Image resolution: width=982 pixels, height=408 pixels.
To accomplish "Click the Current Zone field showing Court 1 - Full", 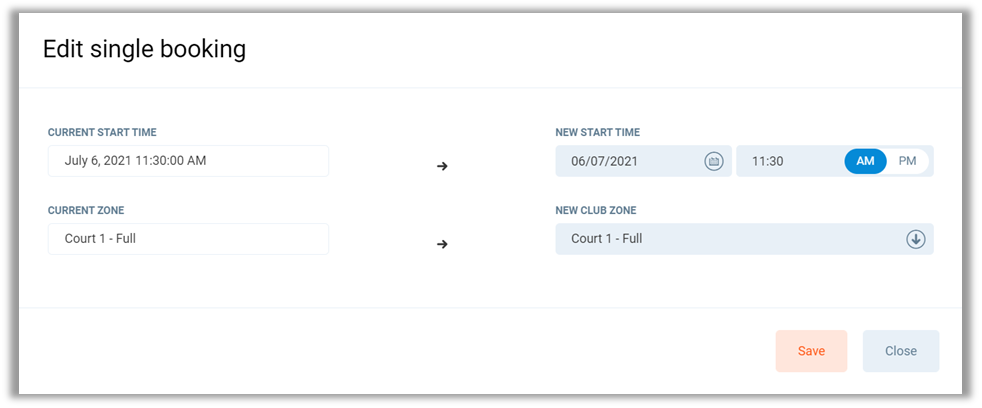I will tap(188, 239).
